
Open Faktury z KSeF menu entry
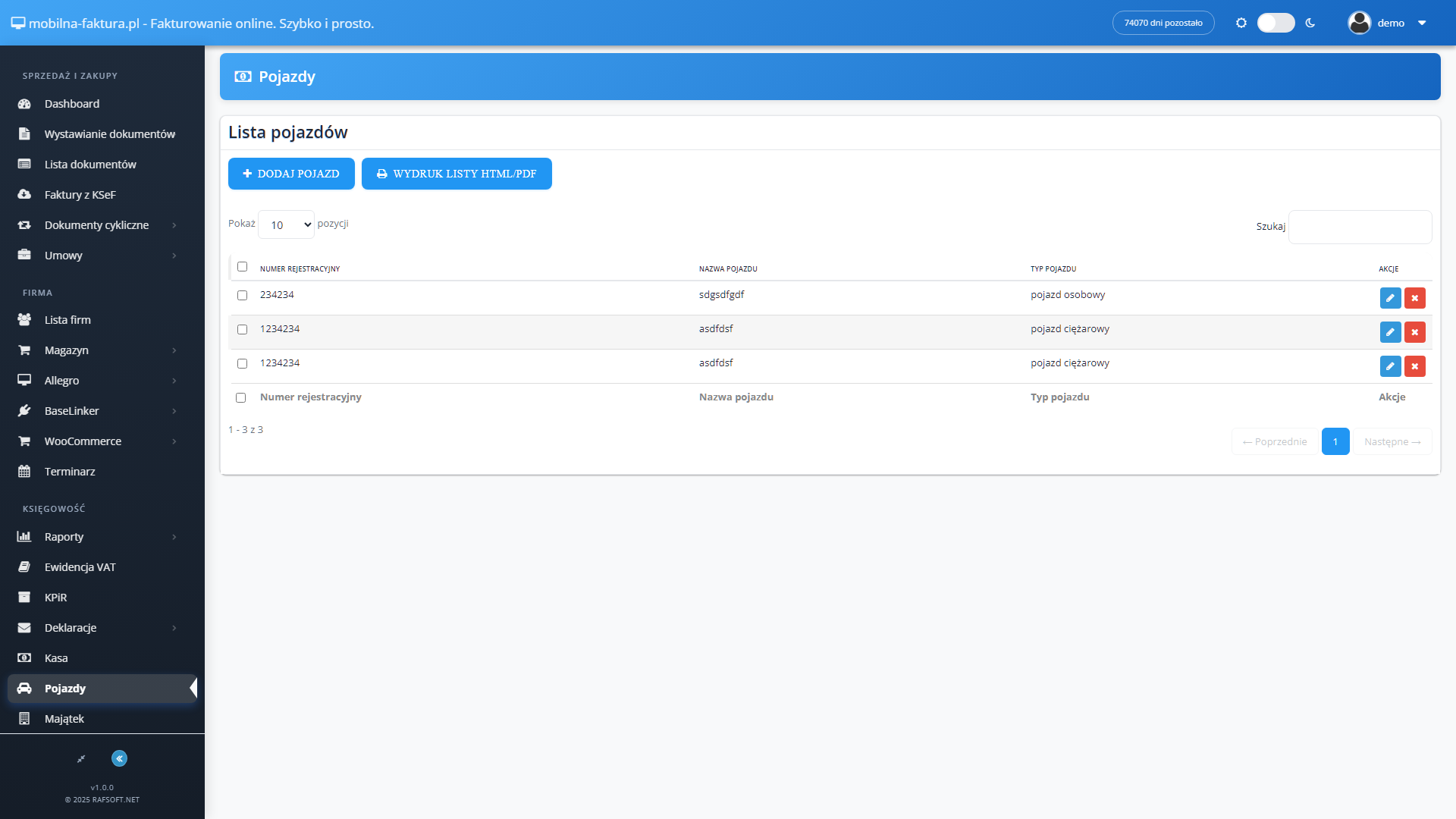(102, 195)
